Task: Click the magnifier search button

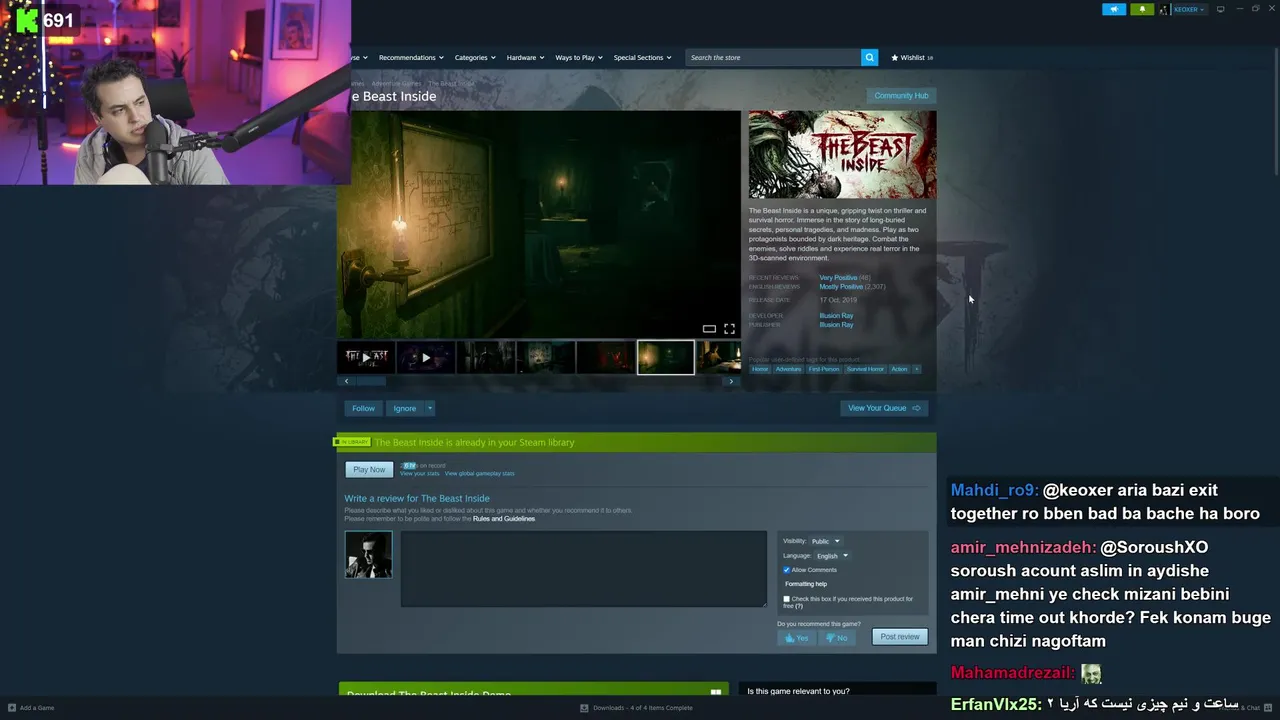Action: coord(869,57)
